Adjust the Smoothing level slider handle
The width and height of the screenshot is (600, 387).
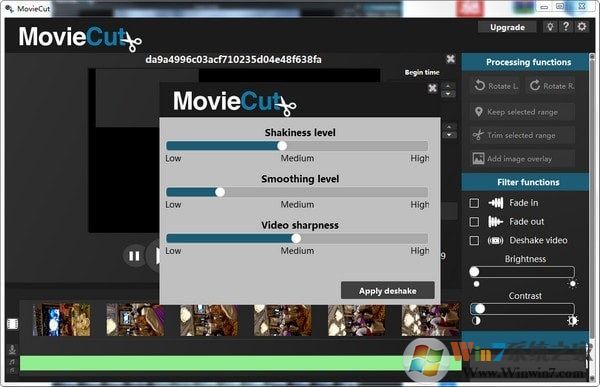tap(220, 192)
